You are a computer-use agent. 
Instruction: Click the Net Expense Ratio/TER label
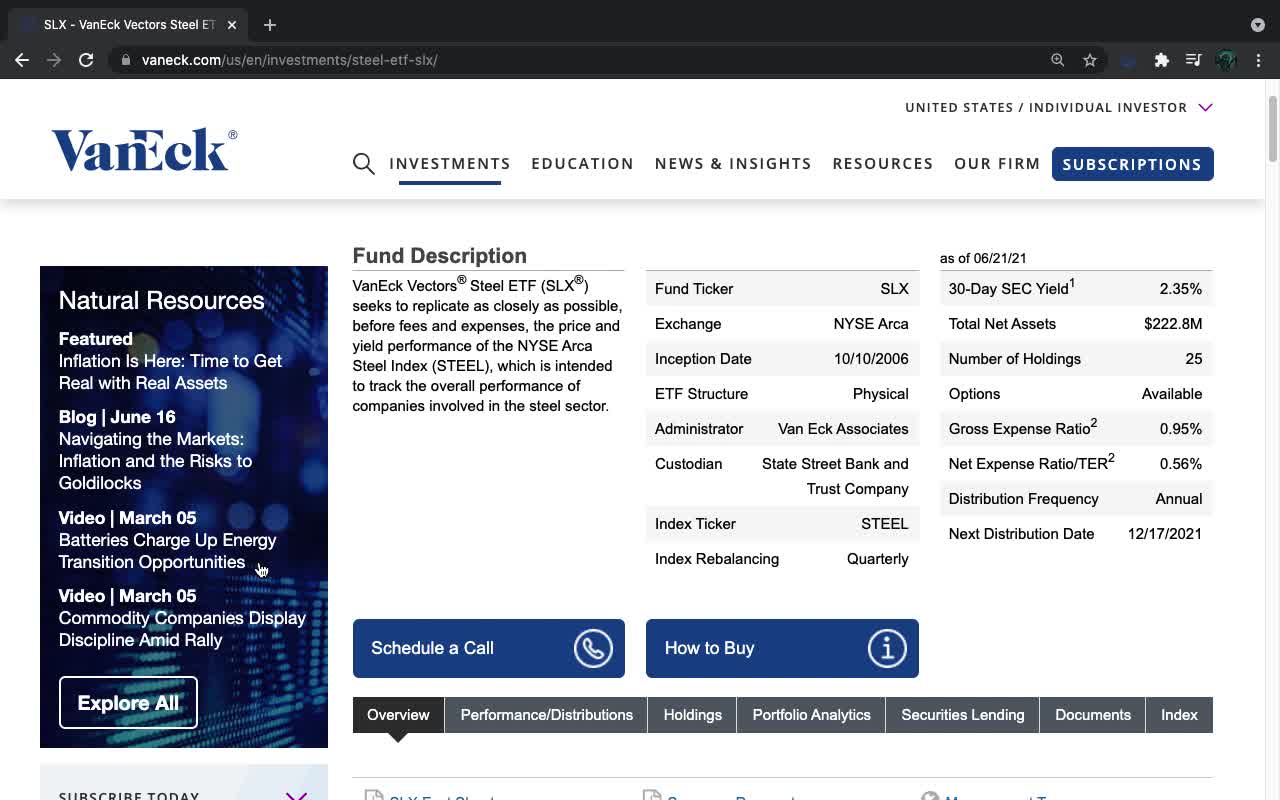point(1031,463)
